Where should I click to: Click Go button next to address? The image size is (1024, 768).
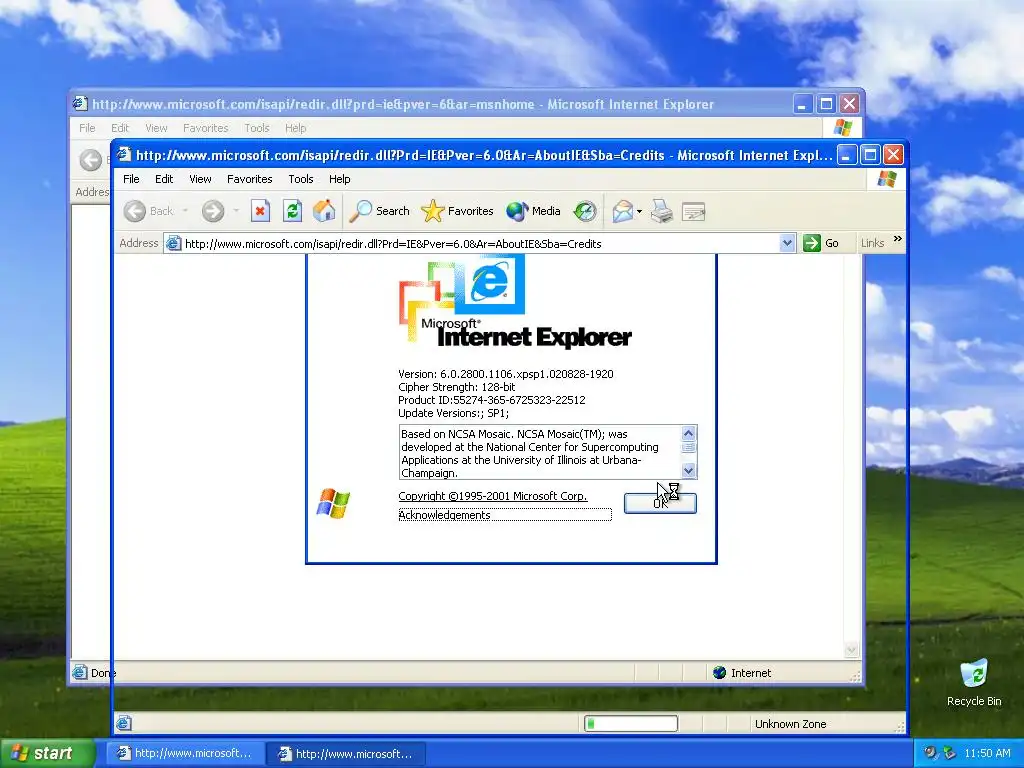click(821, 244)
